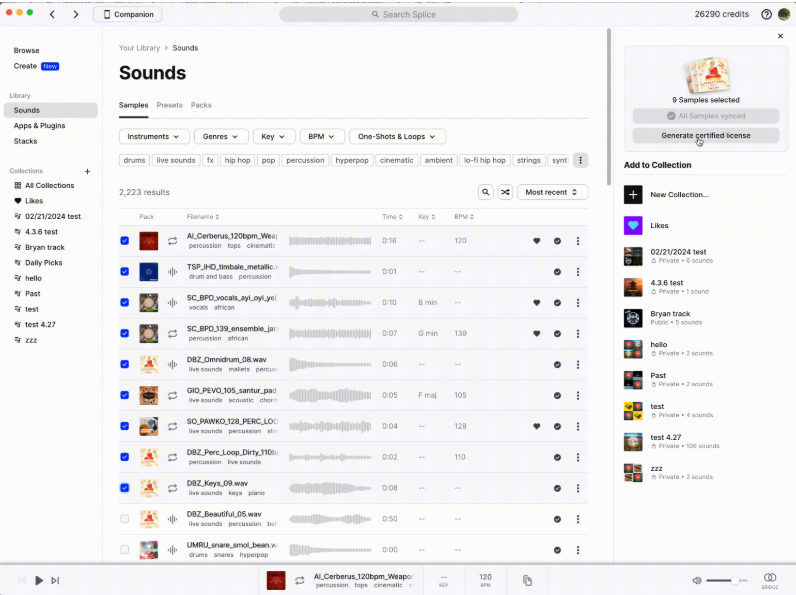Go back with the left arrow
Viewport: 796px width, 595px height.
coord(52,14)
